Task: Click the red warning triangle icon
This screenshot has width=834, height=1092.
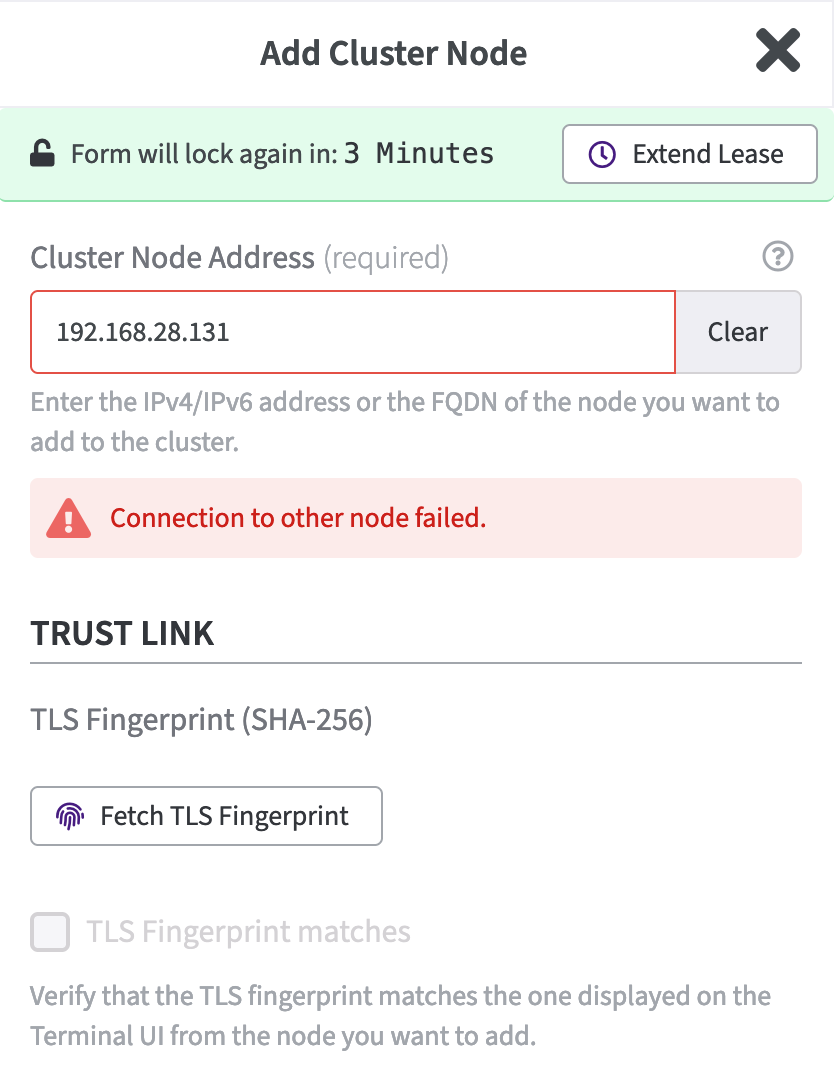Action: (x=68, y=518)
